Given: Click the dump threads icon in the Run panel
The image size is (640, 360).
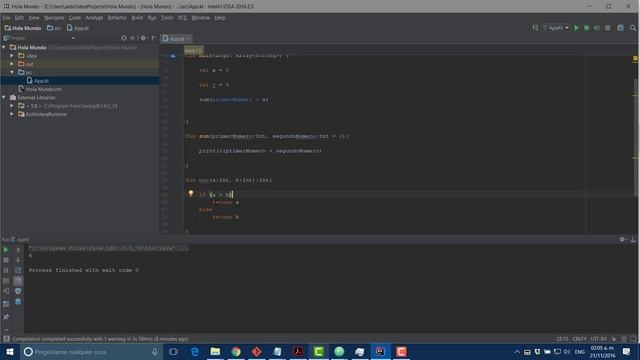Looking at the screenshot, I should coord(6,281).
